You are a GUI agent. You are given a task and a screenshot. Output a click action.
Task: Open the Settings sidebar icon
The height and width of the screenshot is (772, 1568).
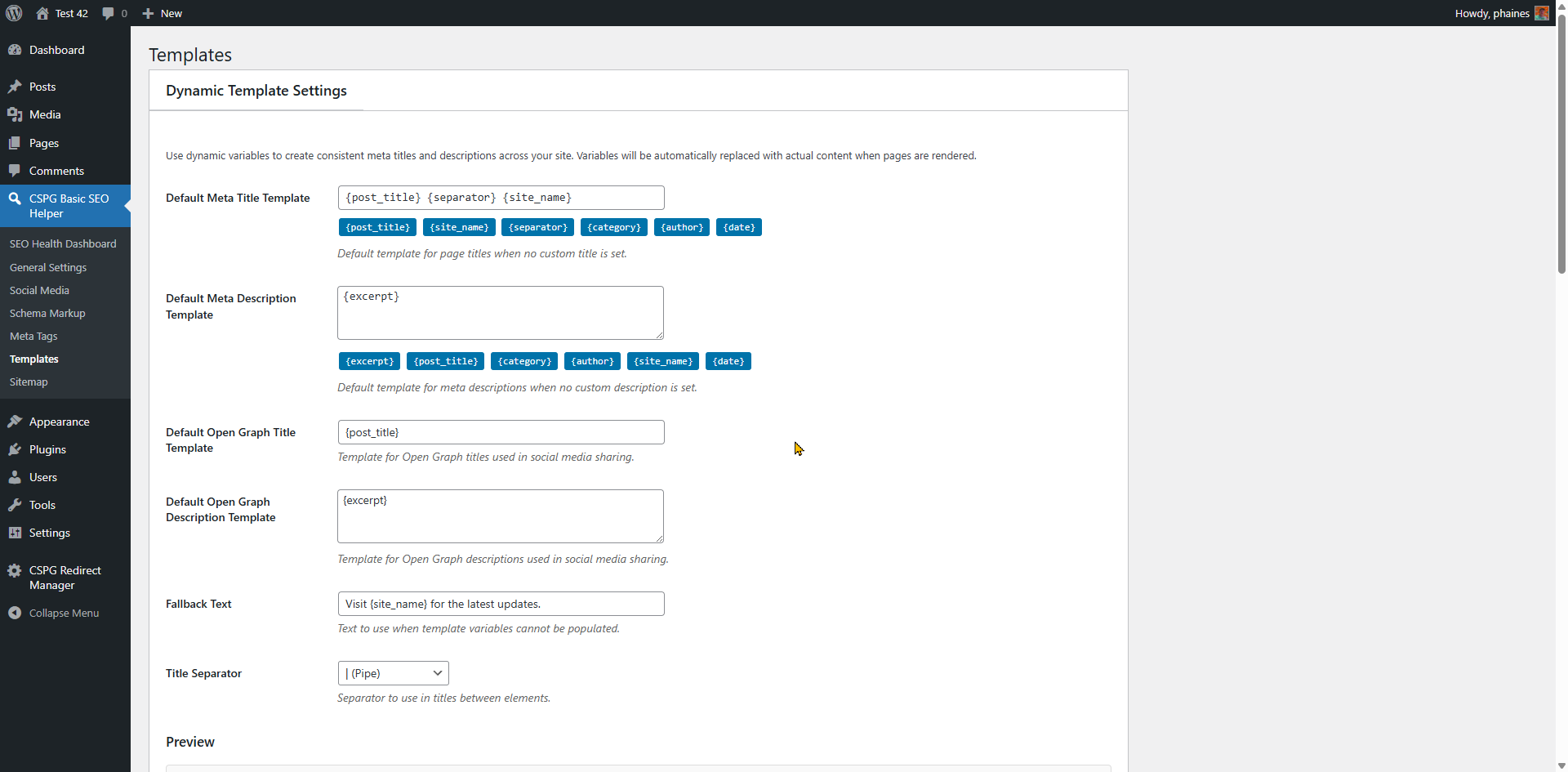(x=15, y=533)
